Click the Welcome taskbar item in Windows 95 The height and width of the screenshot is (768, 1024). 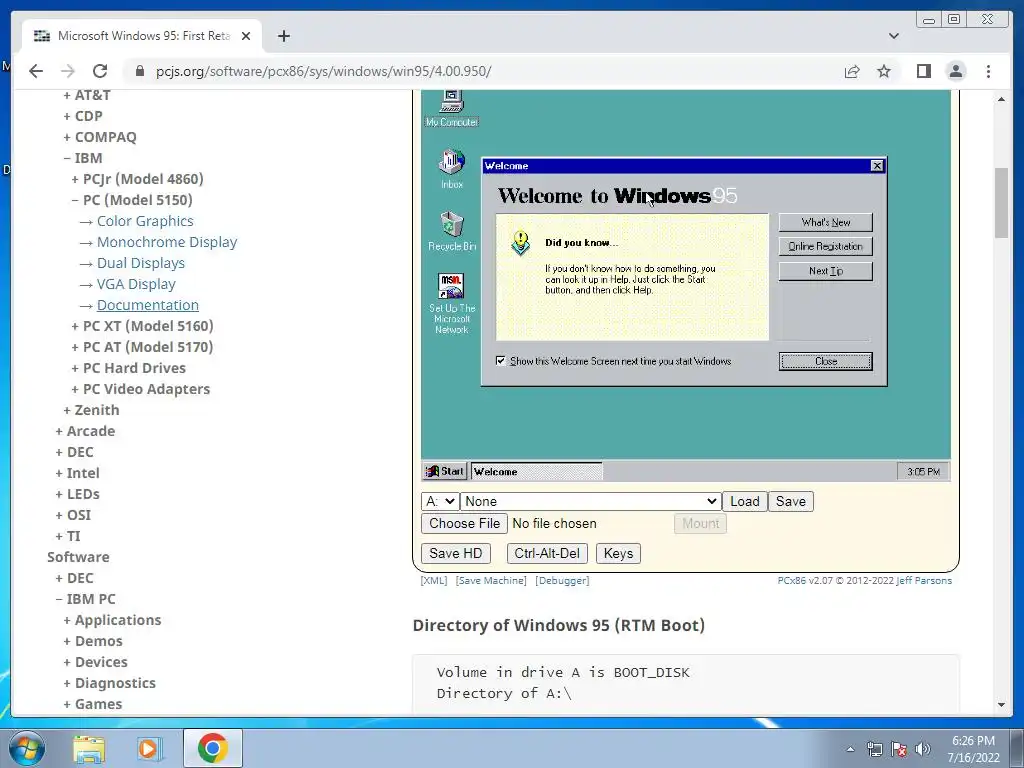pos(536,472)
